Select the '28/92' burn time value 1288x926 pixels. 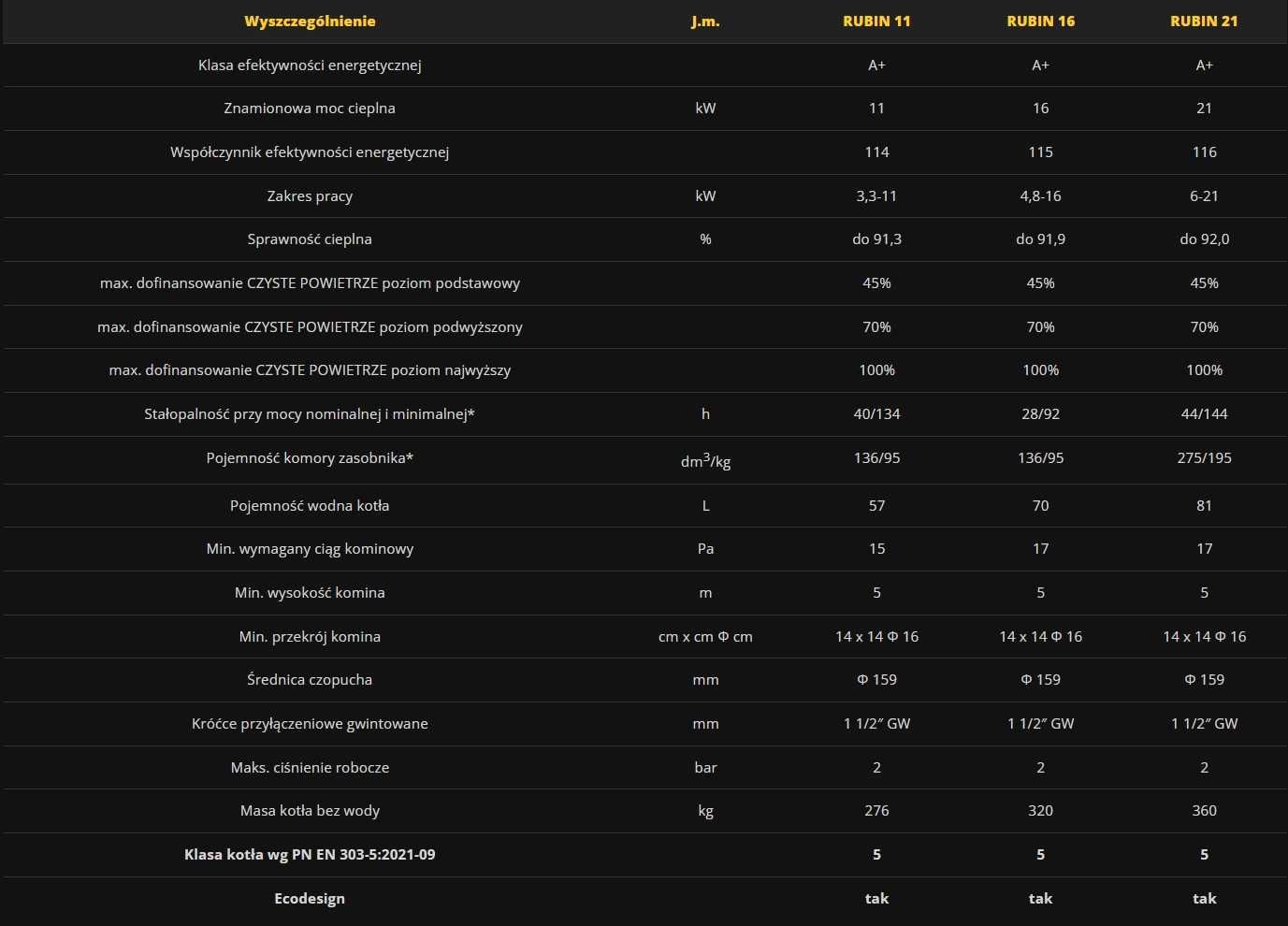click(x=1040, y=414)
